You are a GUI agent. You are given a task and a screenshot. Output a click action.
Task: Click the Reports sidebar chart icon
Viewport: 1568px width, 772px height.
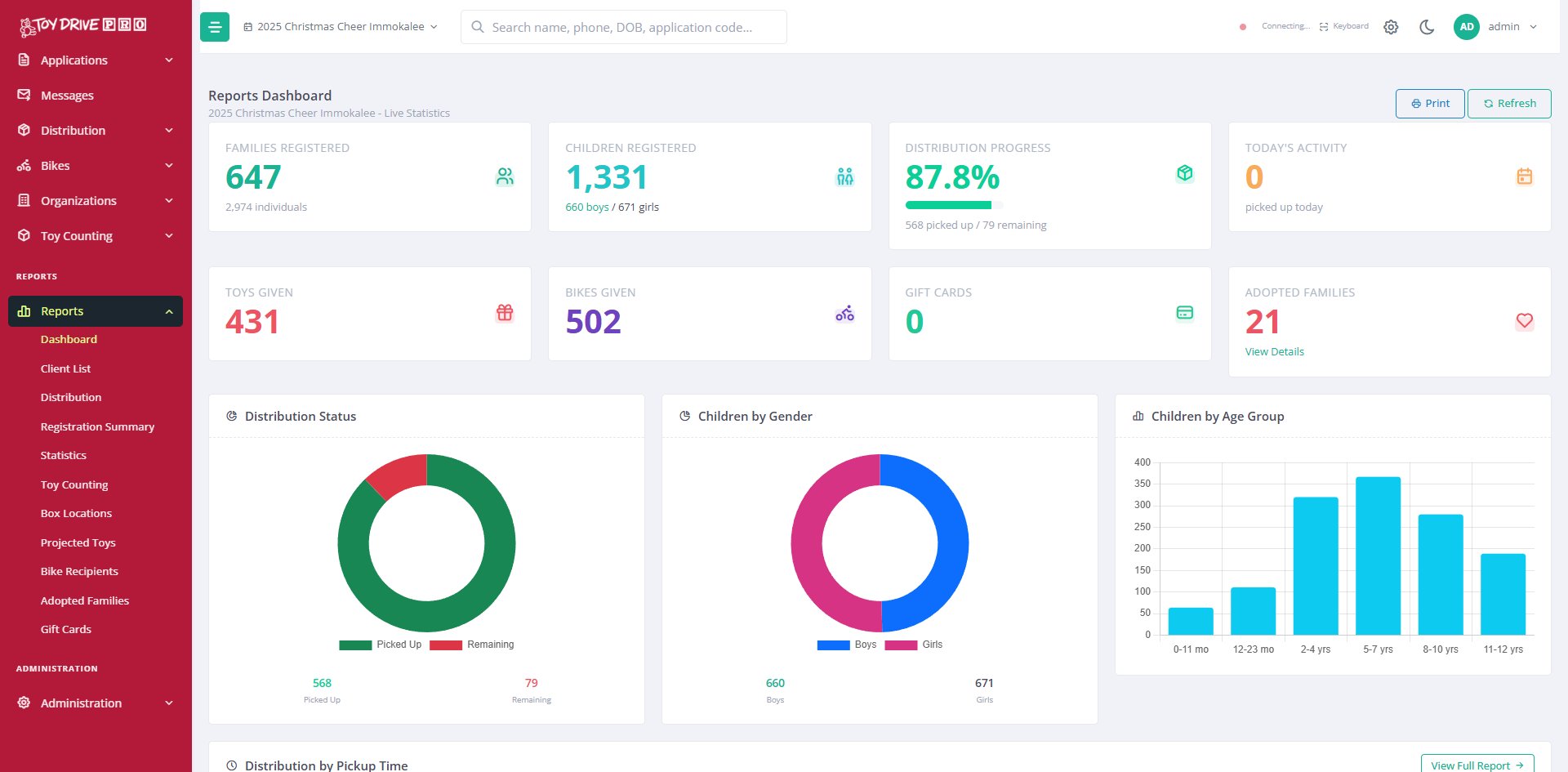pos(24,311)
